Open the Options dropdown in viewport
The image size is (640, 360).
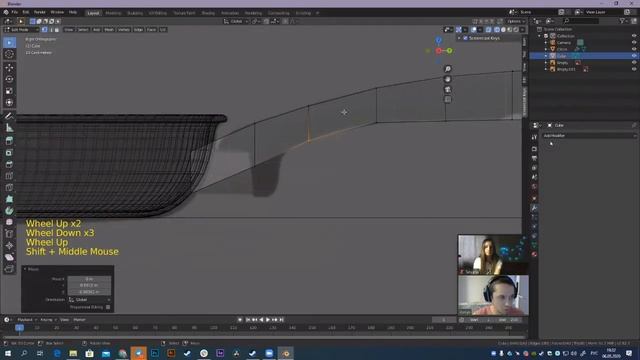516,21
